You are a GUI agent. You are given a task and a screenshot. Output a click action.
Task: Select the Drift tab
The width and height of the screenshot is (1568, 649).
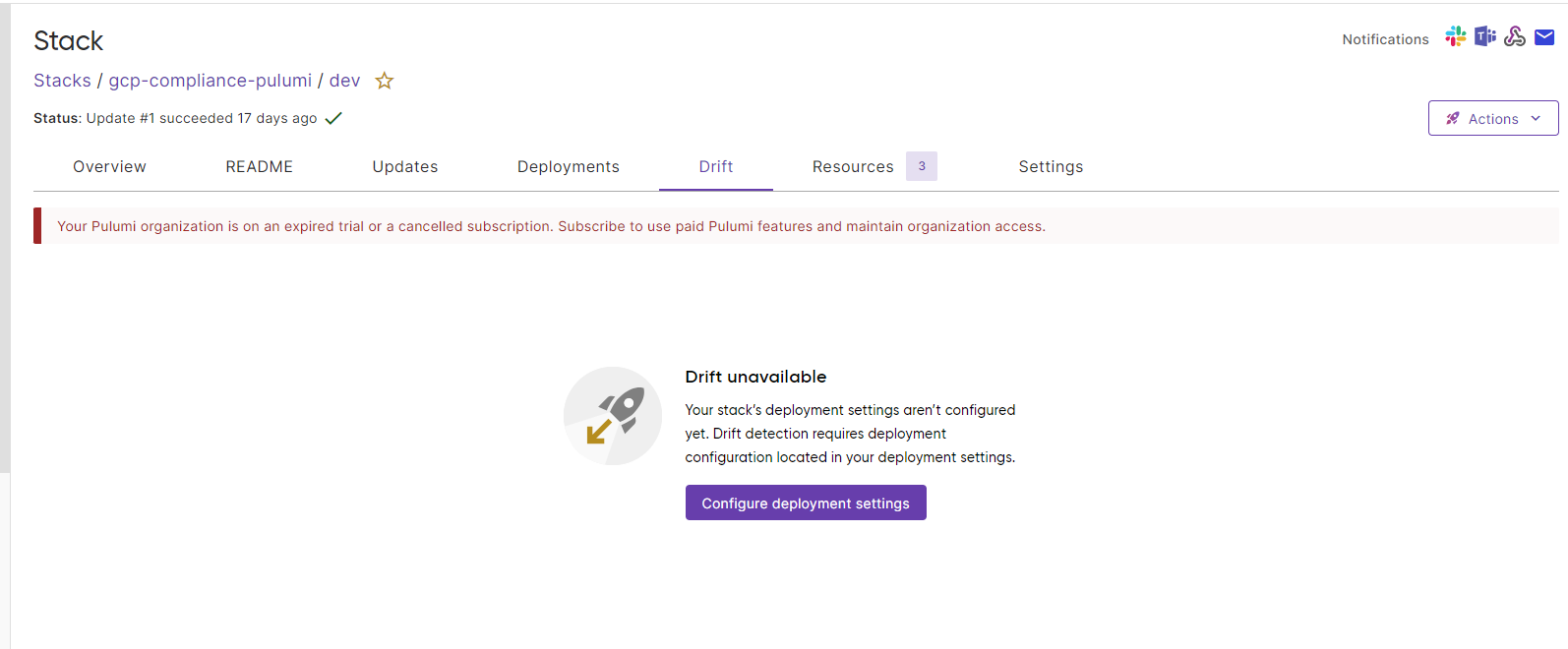click(x=716, y=166)
